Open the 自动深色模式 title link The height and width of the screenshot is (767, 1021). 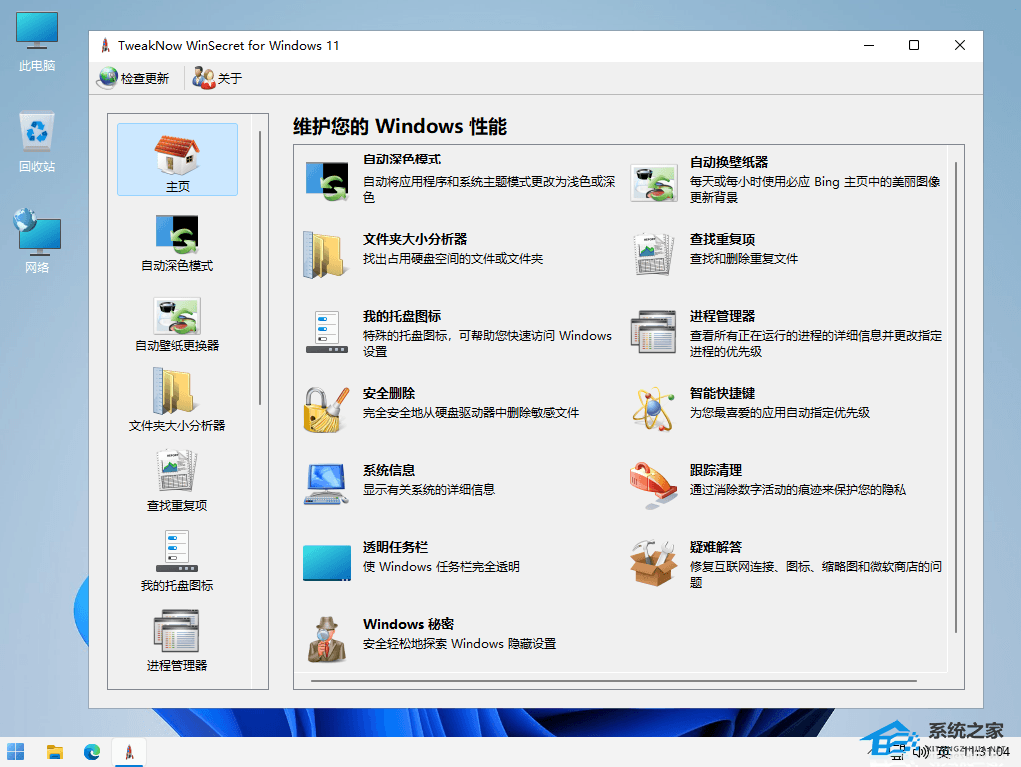(402, 160)
